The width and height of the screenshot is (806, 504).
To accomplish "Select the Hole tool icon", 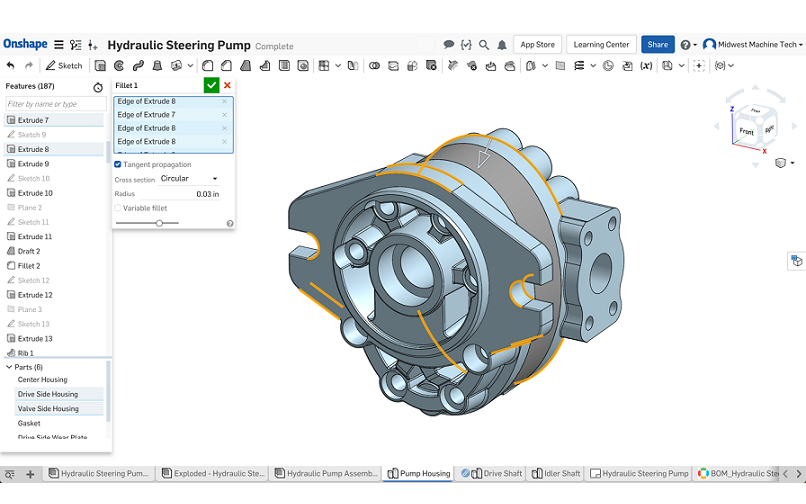I will tap(303, 65).
